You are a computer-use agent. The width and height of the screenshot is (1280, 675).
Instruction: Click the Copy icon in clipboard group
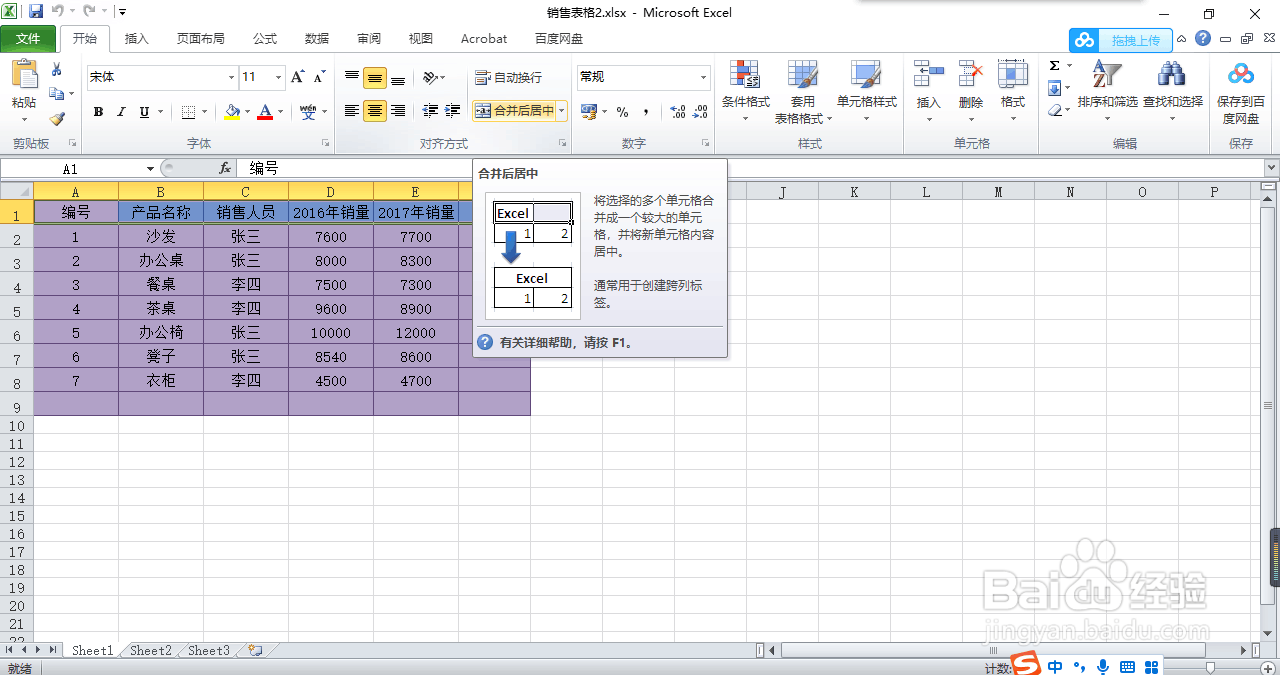click(56, 93)
